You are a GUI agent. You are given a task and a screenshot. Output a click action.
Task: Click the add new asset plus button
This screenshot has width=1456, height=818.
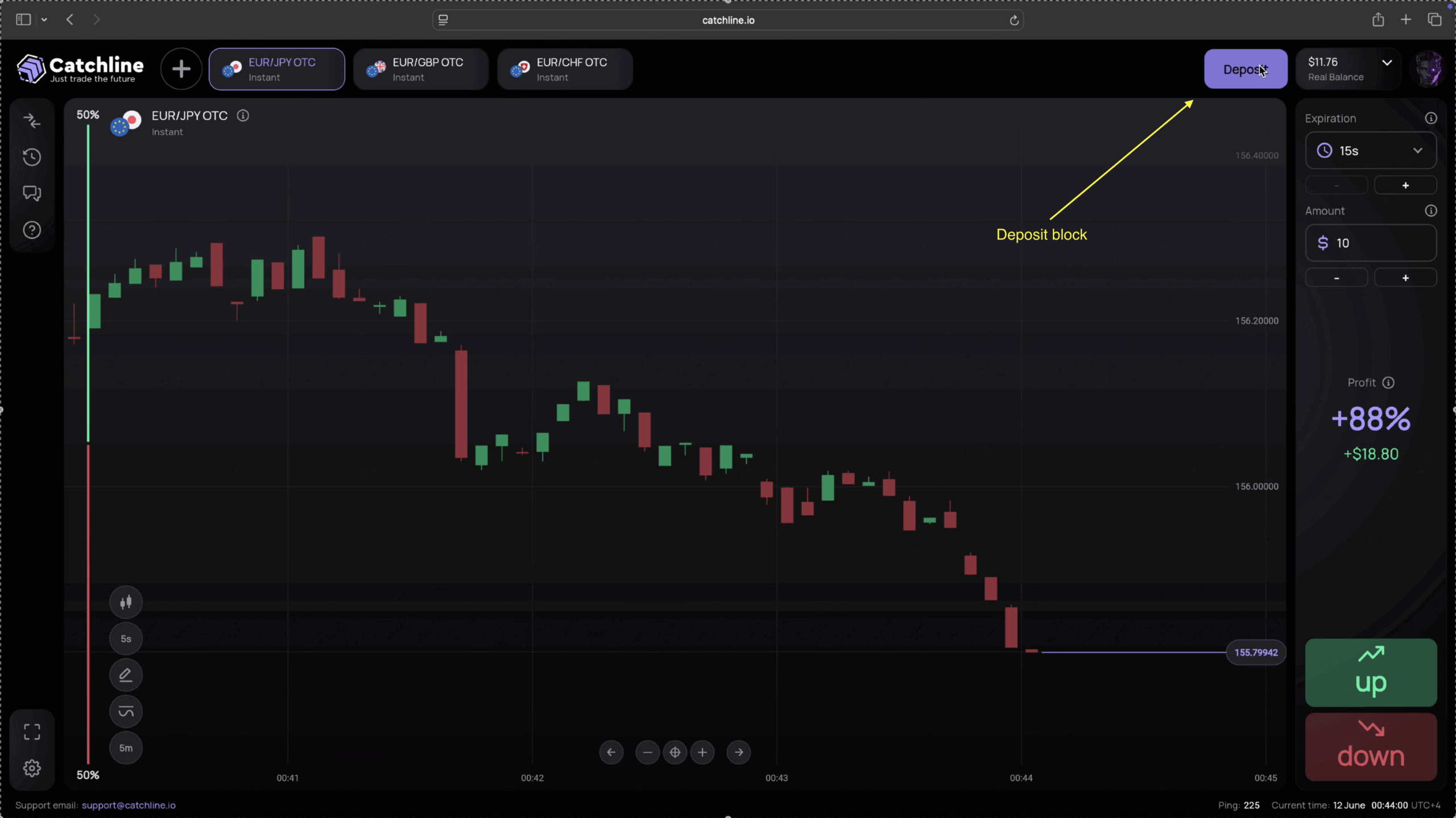tap(181, 69)
